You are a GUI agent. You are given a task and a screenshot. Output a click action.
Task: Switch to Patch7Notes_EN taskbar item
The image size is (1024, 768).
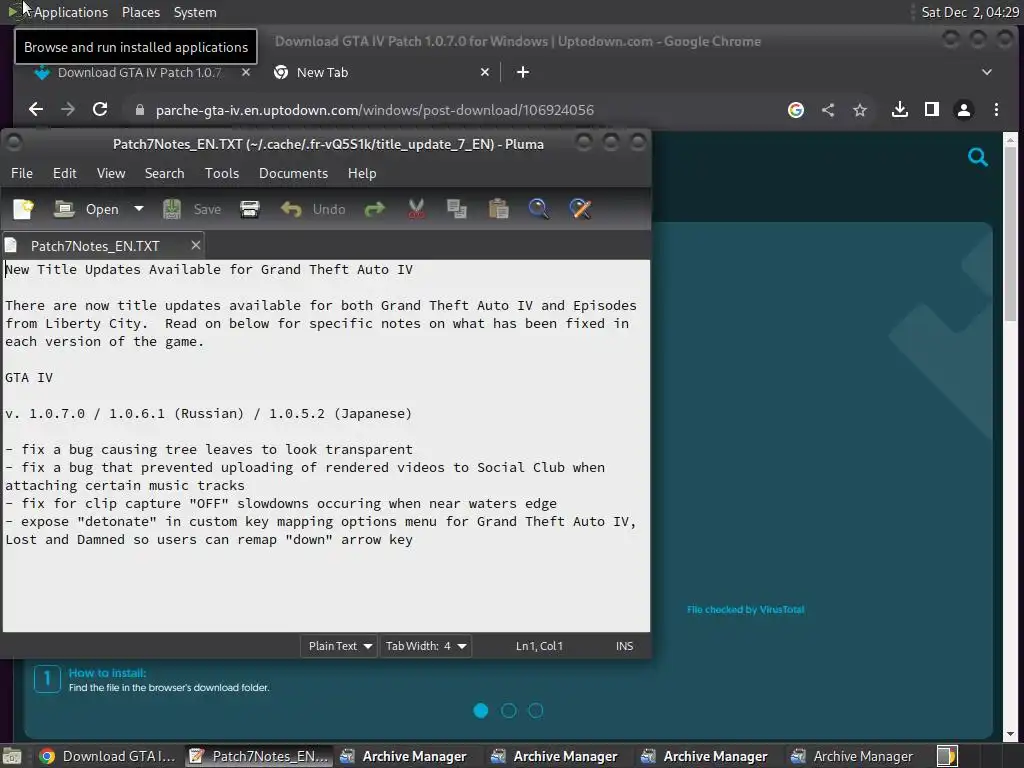(x=259, y=756)
